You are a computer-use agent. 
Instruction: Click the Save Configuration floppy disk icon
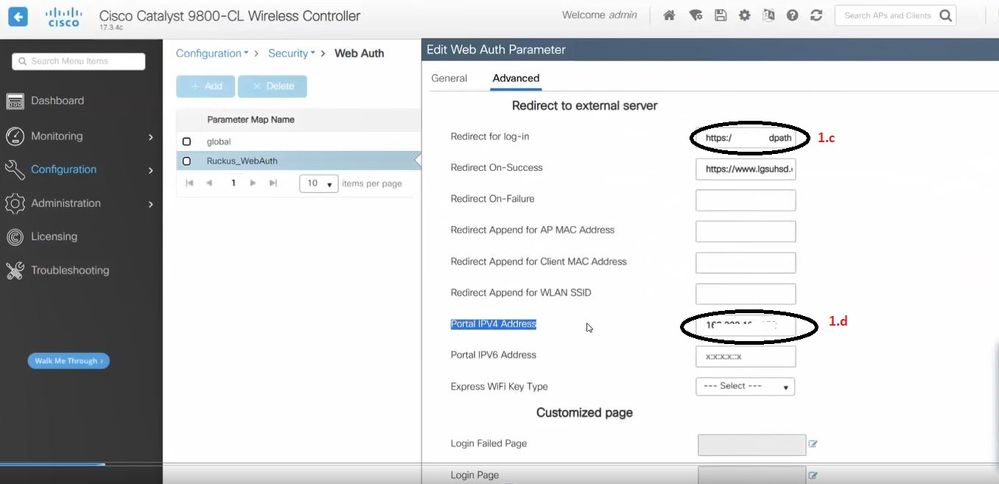point(719,16)
